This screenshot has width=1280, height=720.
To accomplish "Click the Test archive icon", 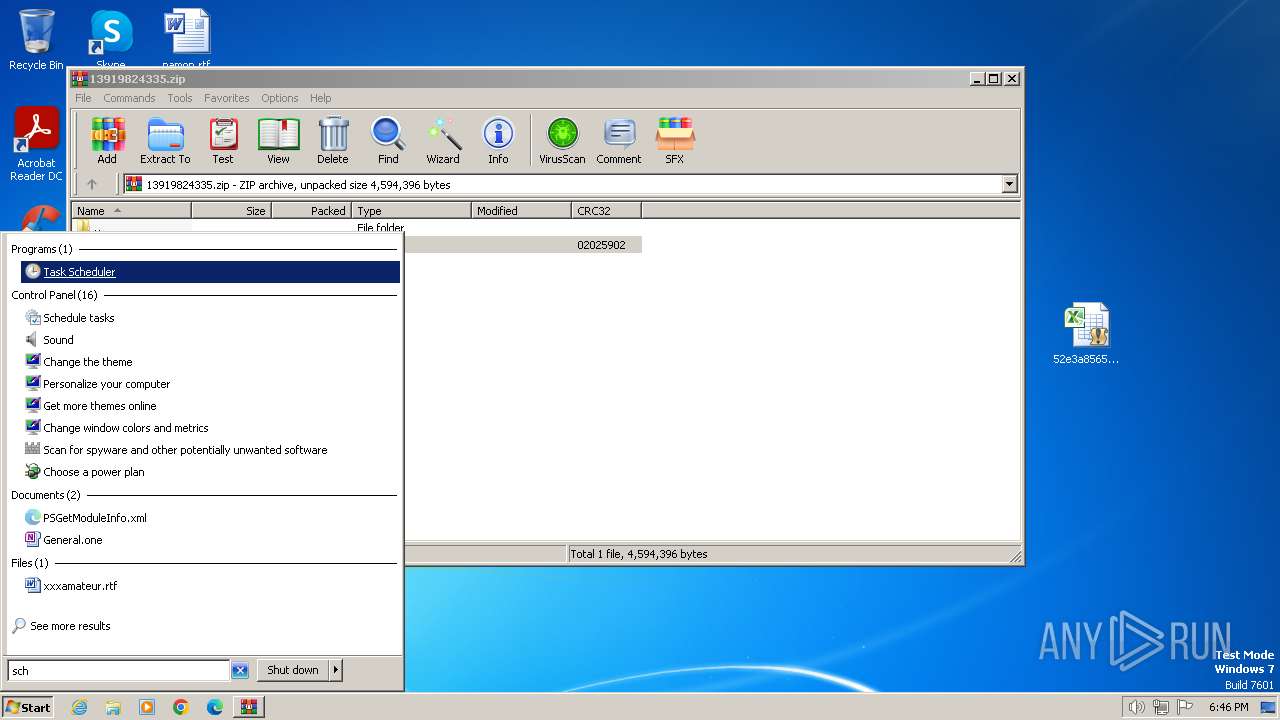I will (x=223, y=141).
